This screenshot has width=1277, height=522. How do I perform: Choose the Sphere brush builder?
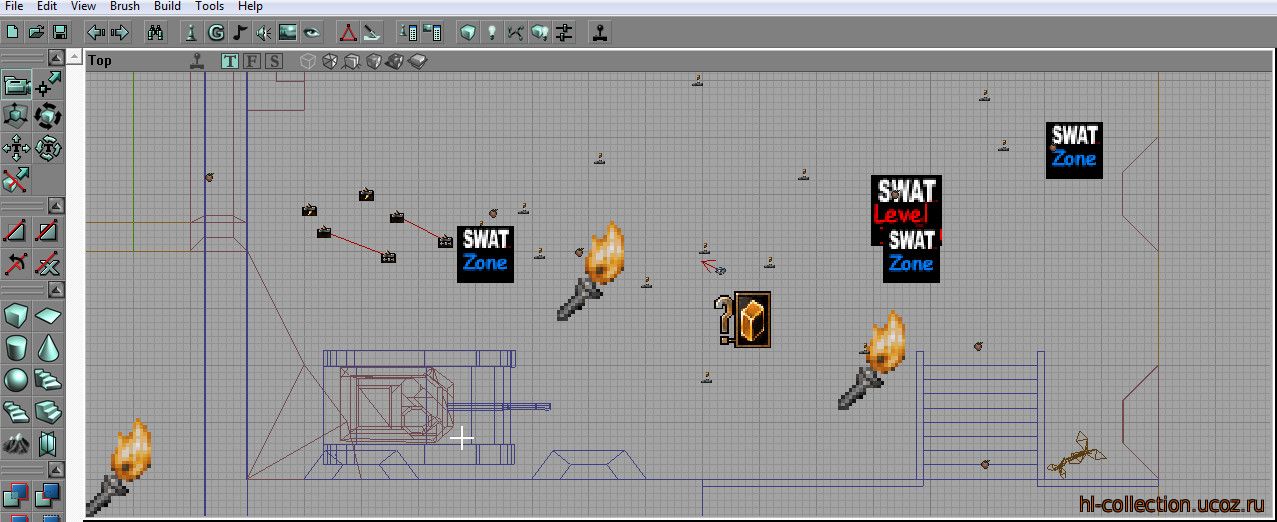[16, 380]
